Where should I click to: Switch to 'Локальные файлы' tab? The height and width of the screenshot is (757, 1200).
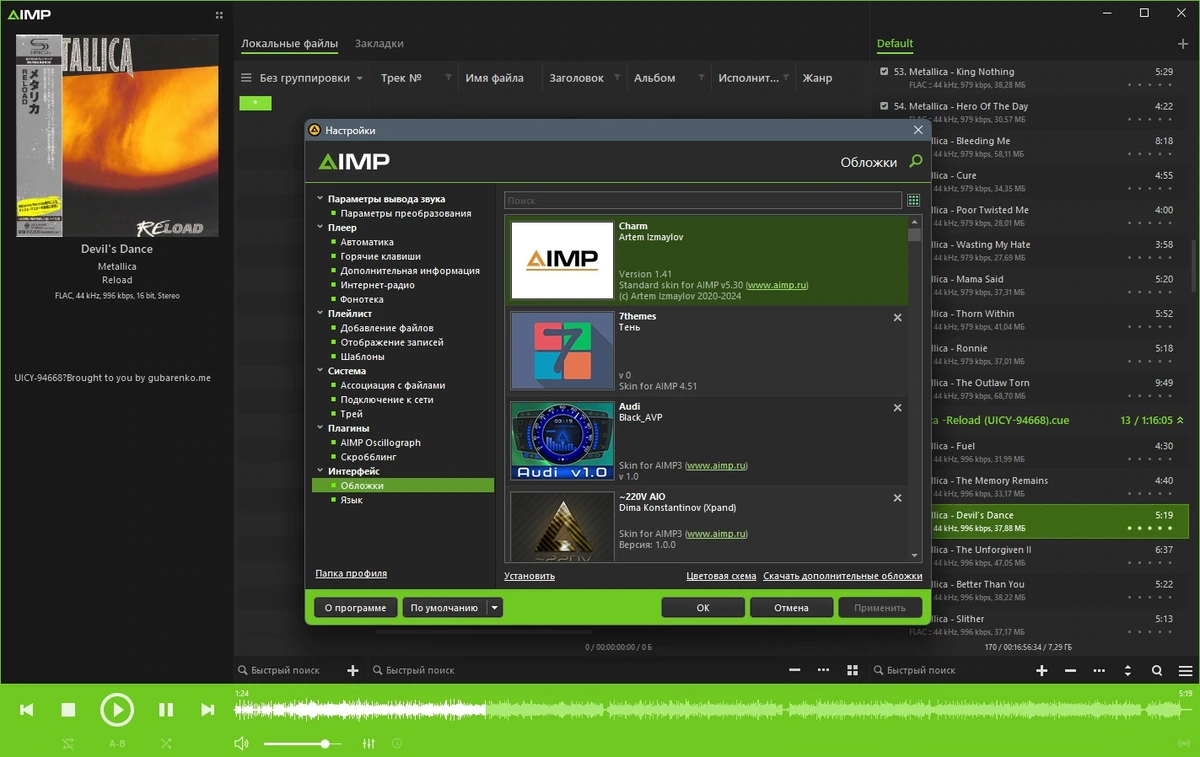point(289,44)
